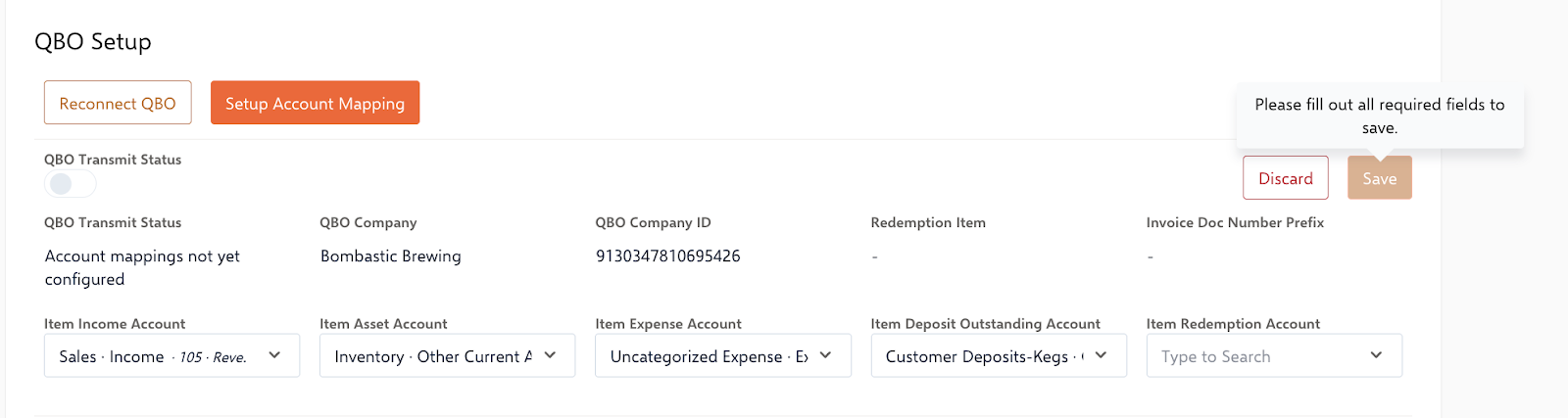Click the Reconnect QBO button
1568x418 pixels.
coord(118,103)
